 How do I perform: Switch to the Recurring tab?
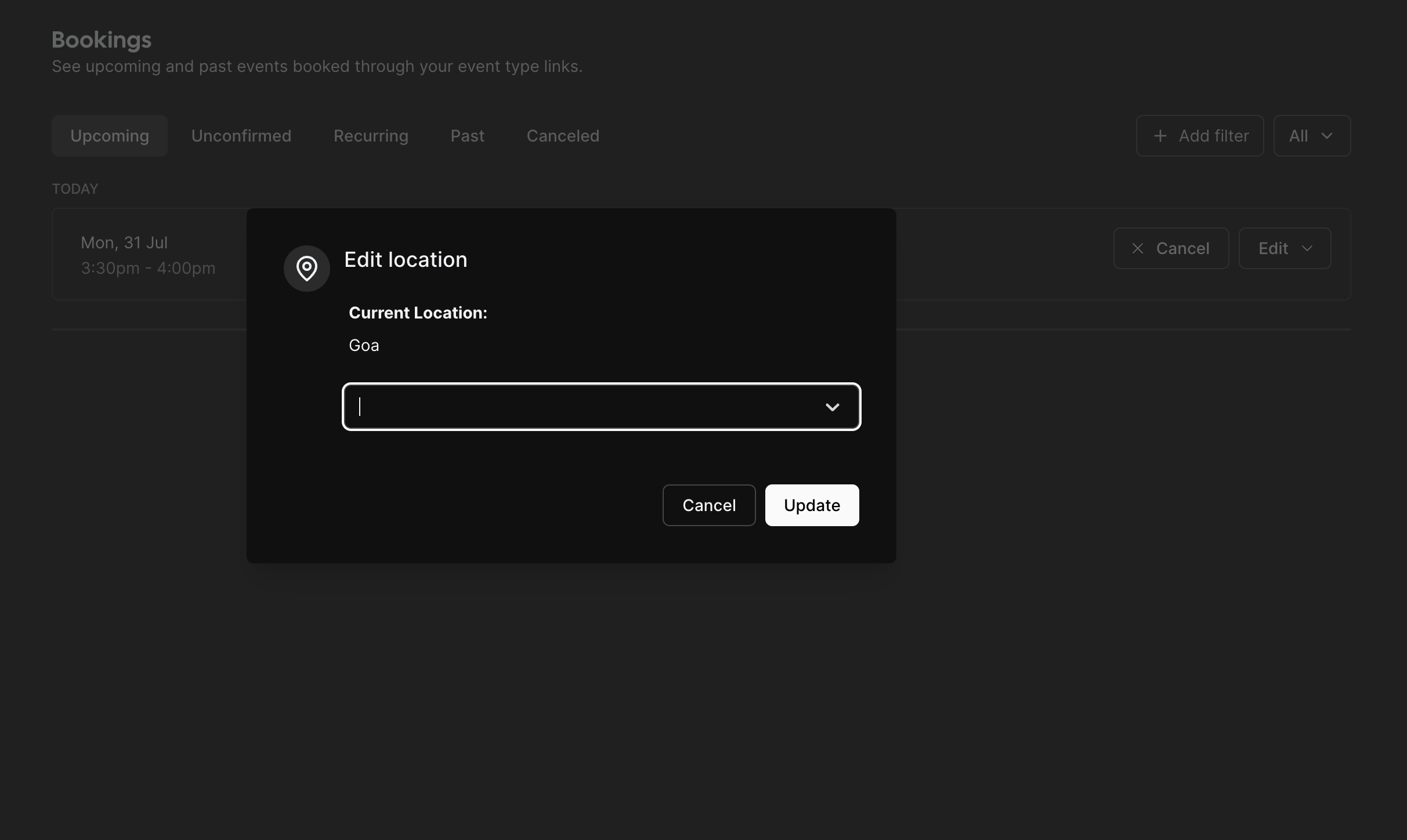pyautogui.click(x=370, y=136)
